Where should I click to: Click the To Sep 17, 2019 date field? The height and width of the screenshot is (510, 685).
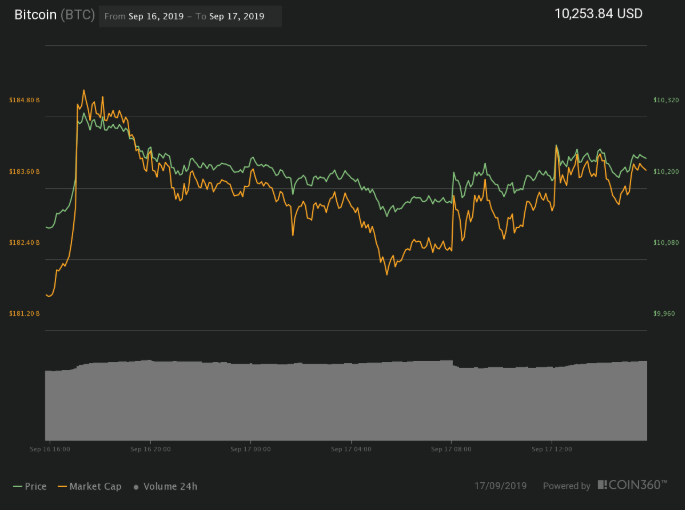[x=230, y=17]
